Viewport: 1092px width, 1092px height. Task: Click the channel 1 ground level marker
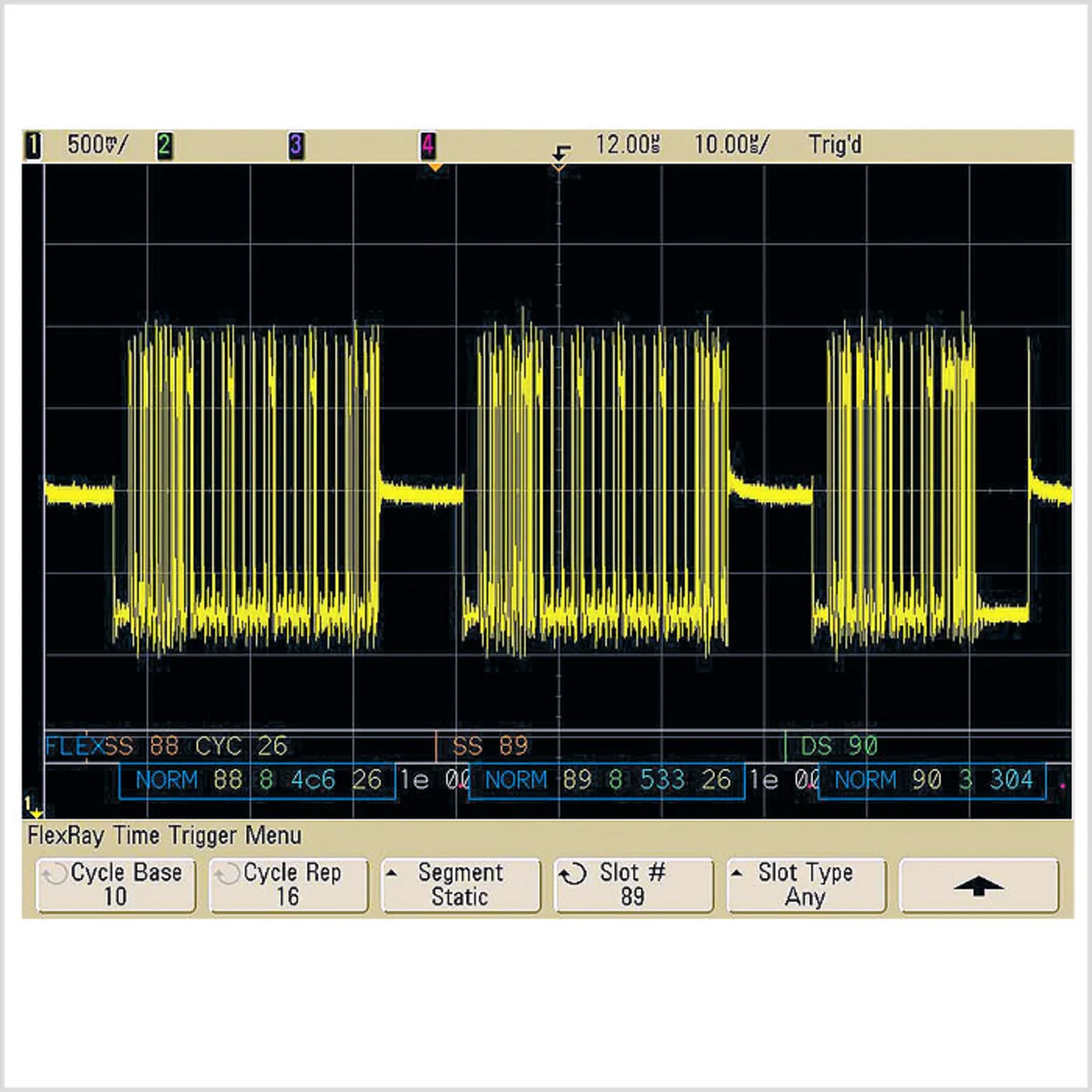point(32,805)
